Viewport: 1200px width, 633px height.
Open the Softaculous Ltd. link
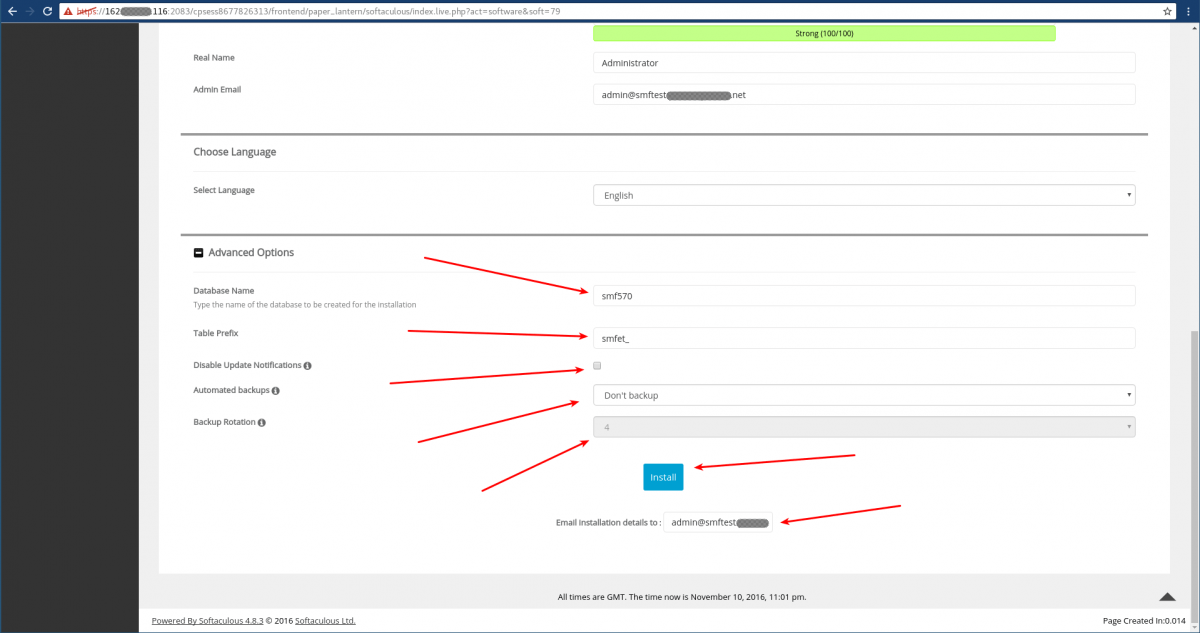tap(325, 620)
